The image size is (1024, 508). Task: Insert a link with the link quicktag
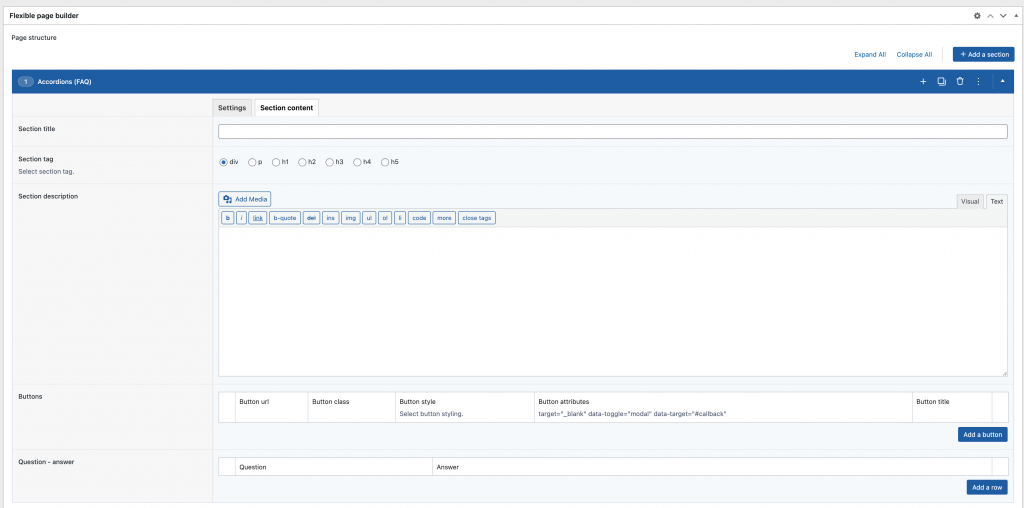(x=258, y=218)
